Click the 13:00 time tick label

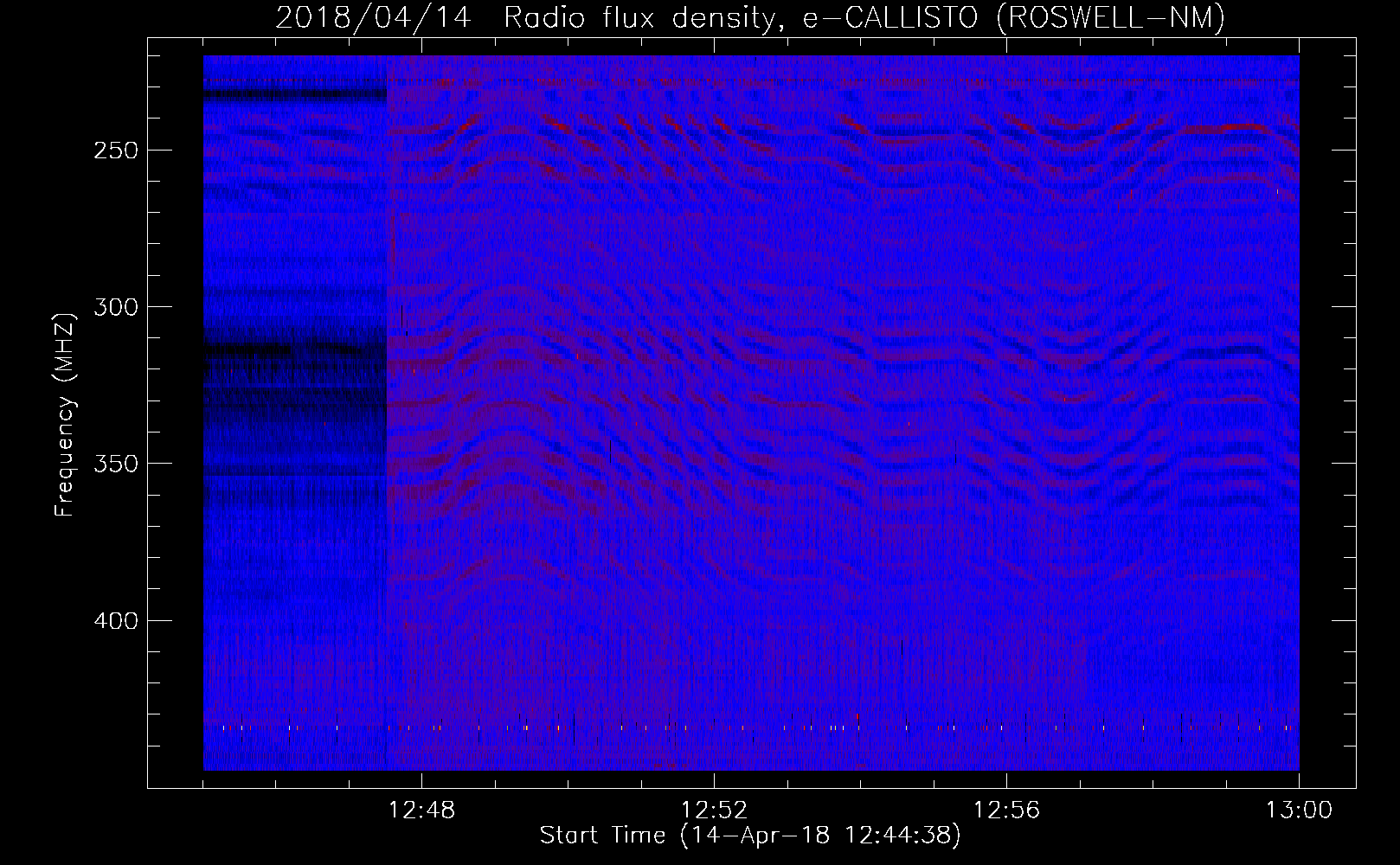pyautogui.click(x=1299, y=811)
